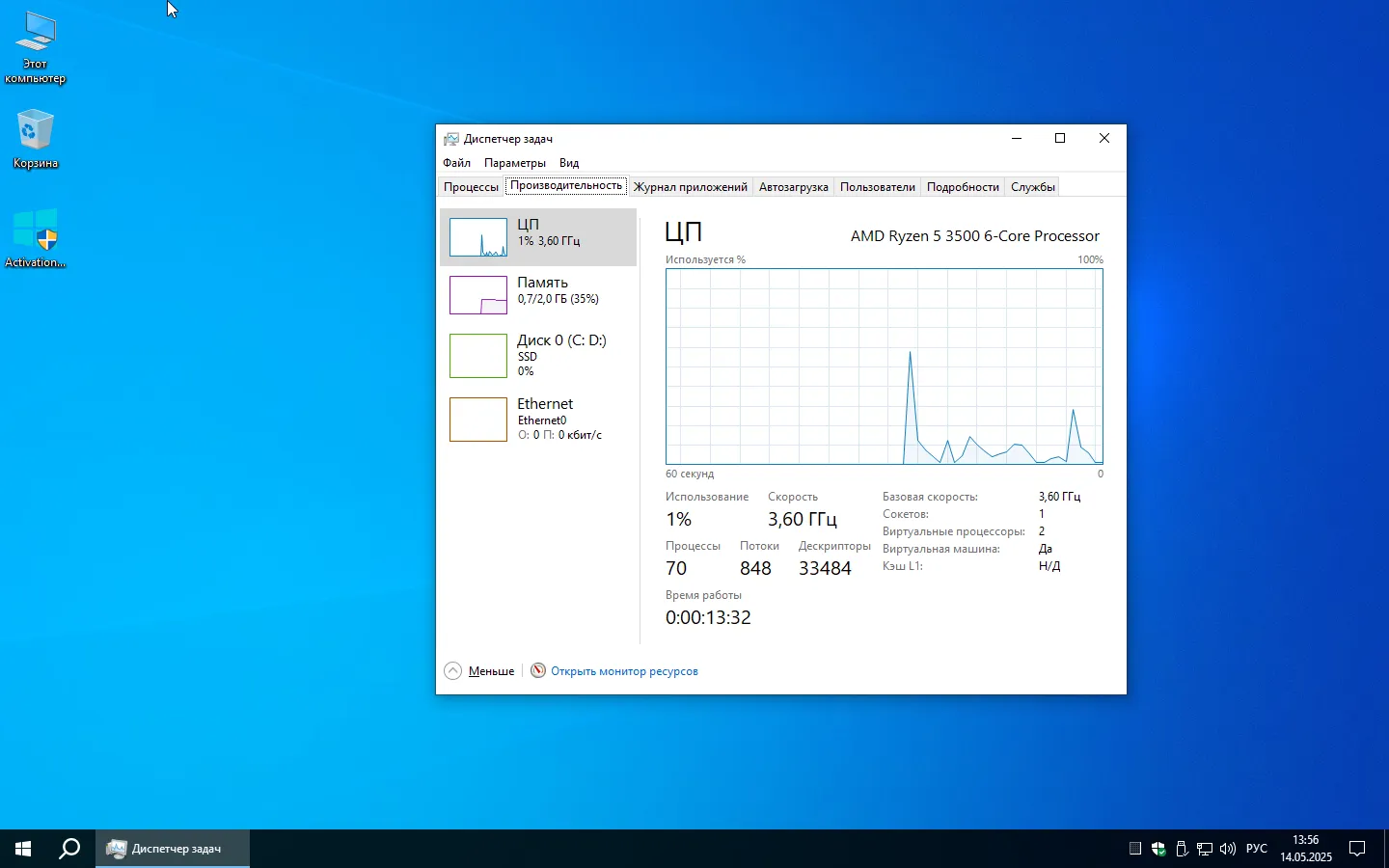
Task: Click the uptime value 0:00:13:32
Action: coord(708,618)
